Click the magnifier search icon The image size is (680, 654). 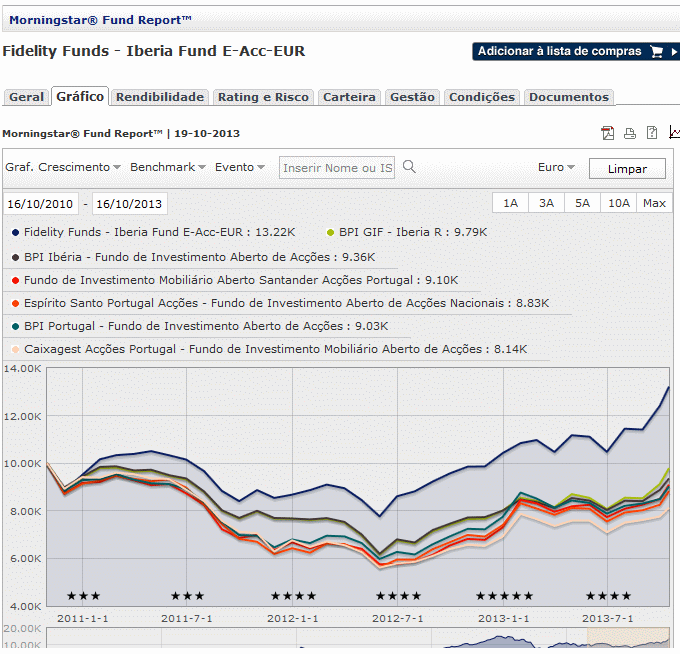pyautogui.click(x=409, y=167)
